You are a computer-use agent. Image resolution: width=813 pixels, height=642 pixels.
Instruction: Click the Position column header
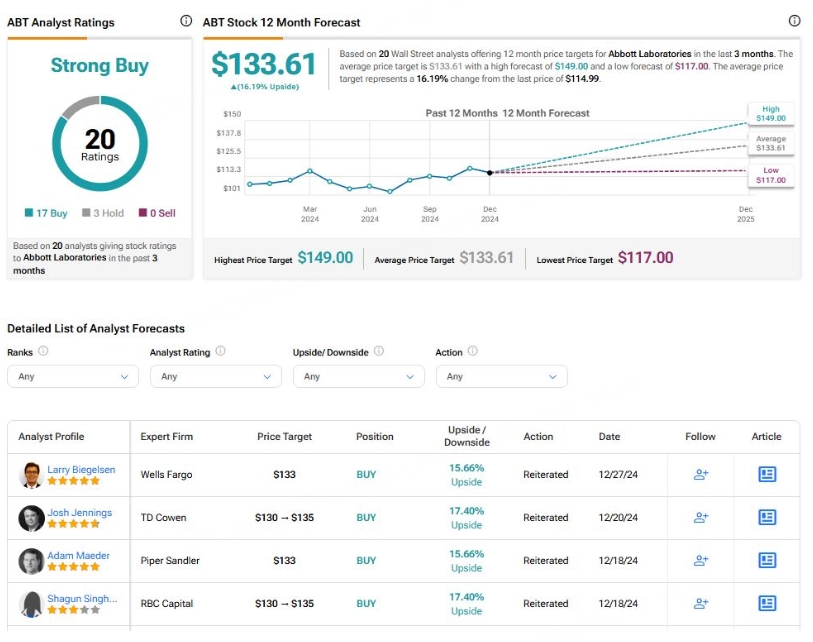(x=374, y=437)
